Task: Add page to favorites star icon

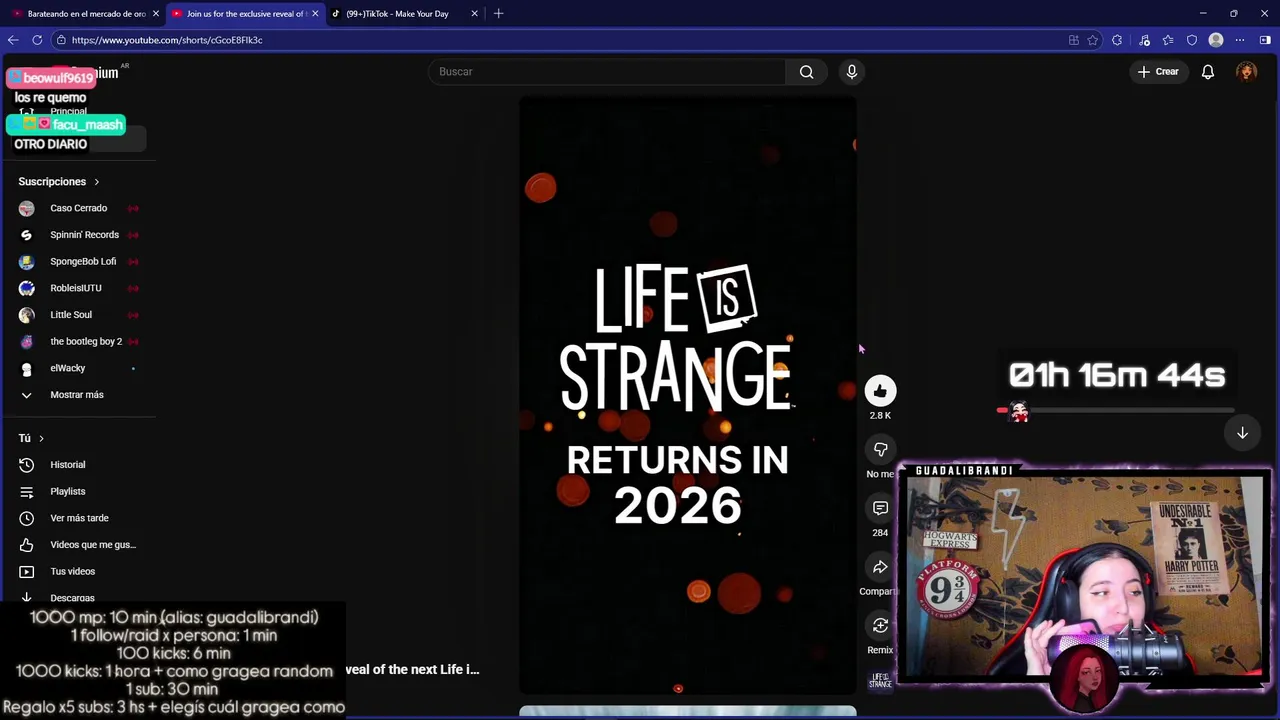Action: (1093, 40)
